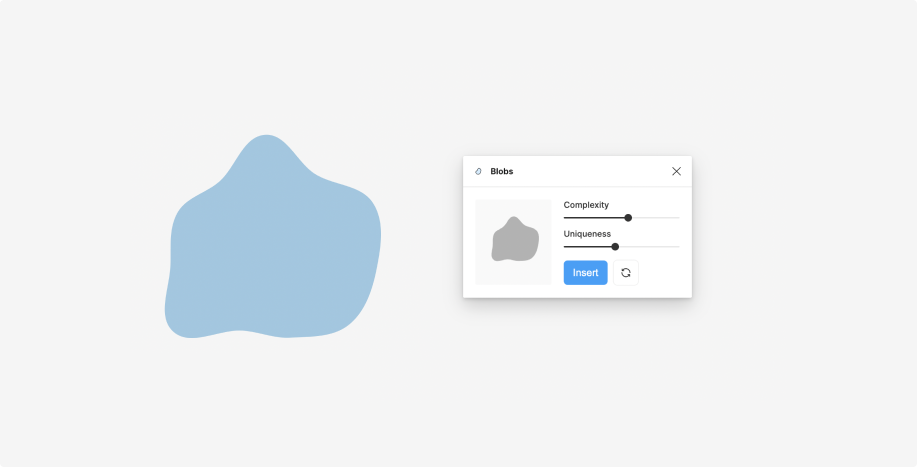The image size is (917, 467).
Task: Click the Complexity slider handle
Action: click(628, 218)
